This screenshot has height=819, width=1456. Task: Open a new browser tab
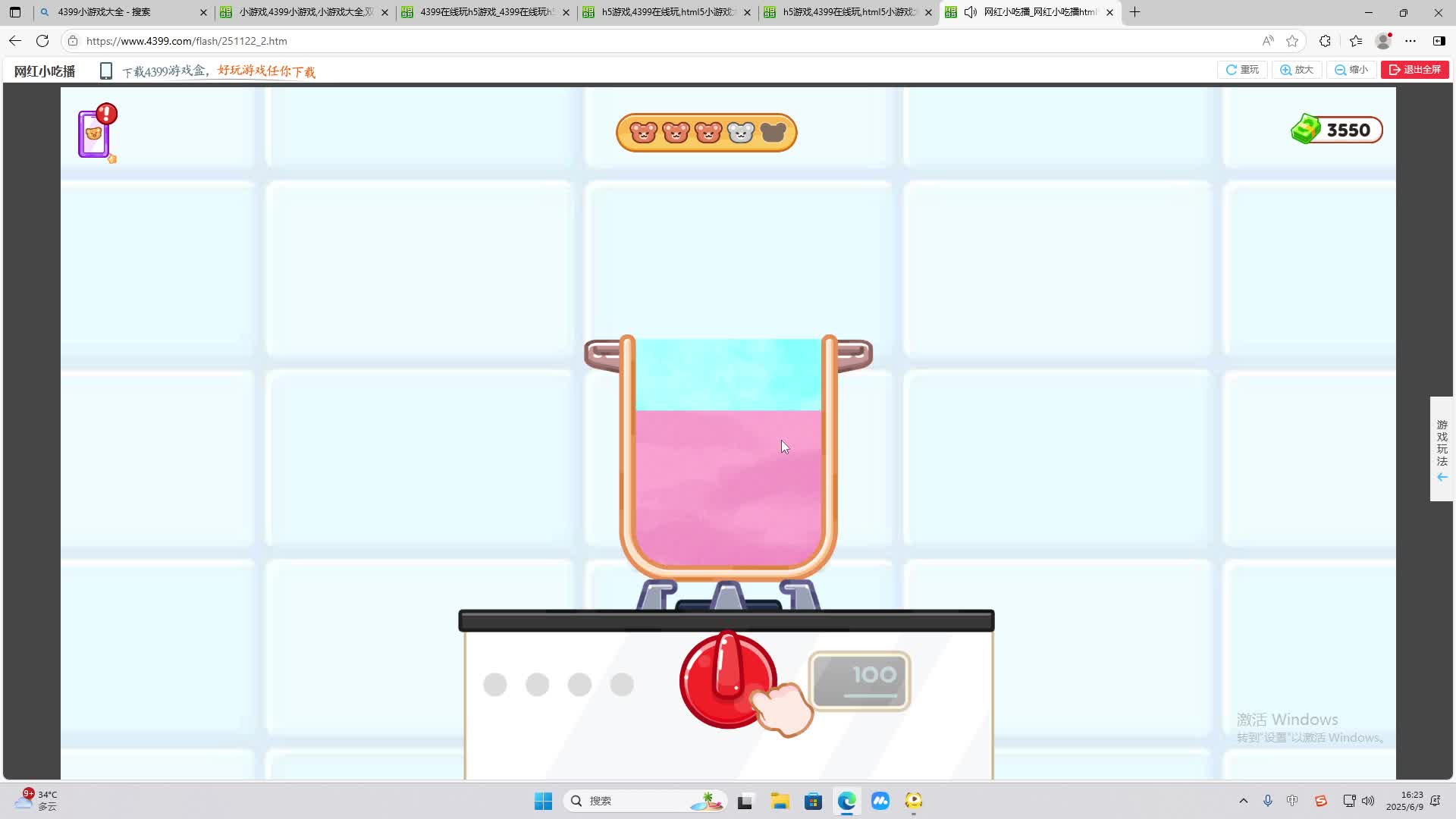click(1134, 12)
